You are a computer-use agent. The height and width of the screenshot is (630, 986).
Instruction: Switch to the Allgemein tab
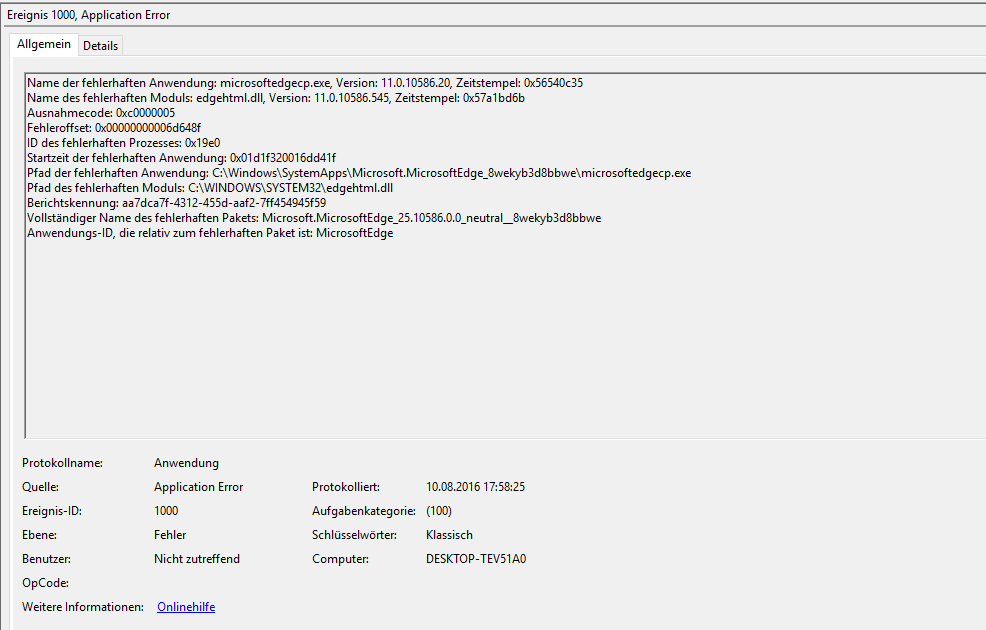(44, 45)
